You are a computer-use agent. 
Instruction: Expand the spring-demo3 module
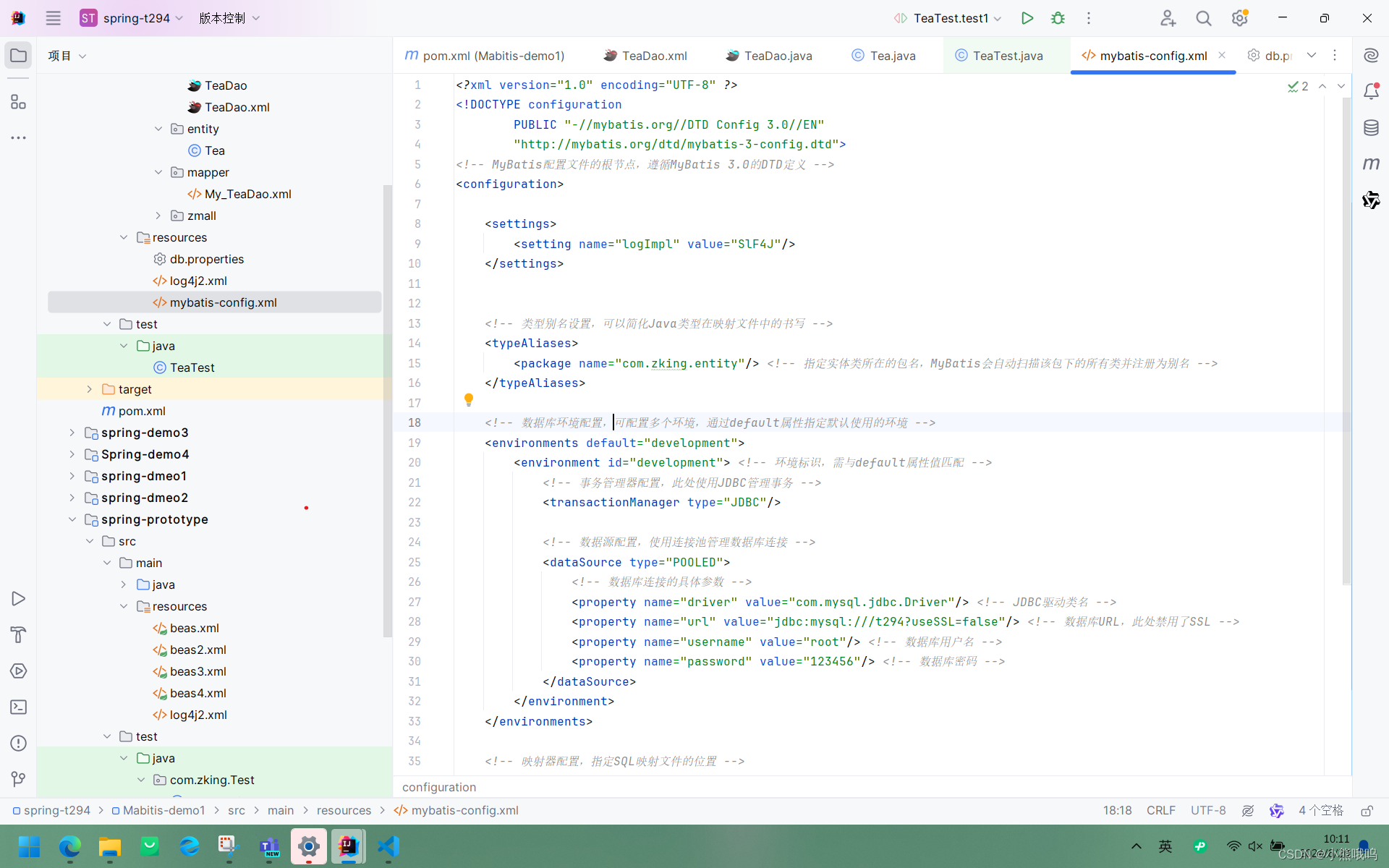(x=72, y=433)
